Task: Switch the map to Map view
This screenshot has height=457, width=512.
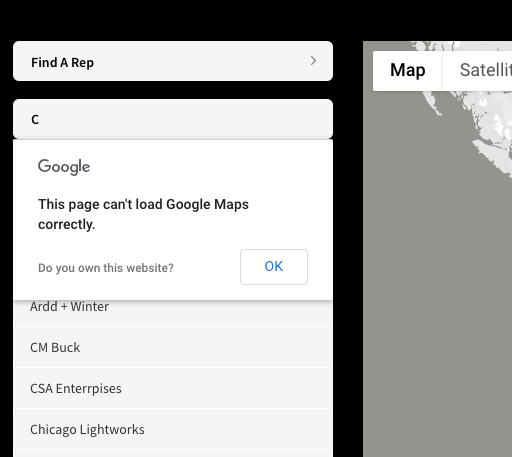Action: [x=408, y=70]
